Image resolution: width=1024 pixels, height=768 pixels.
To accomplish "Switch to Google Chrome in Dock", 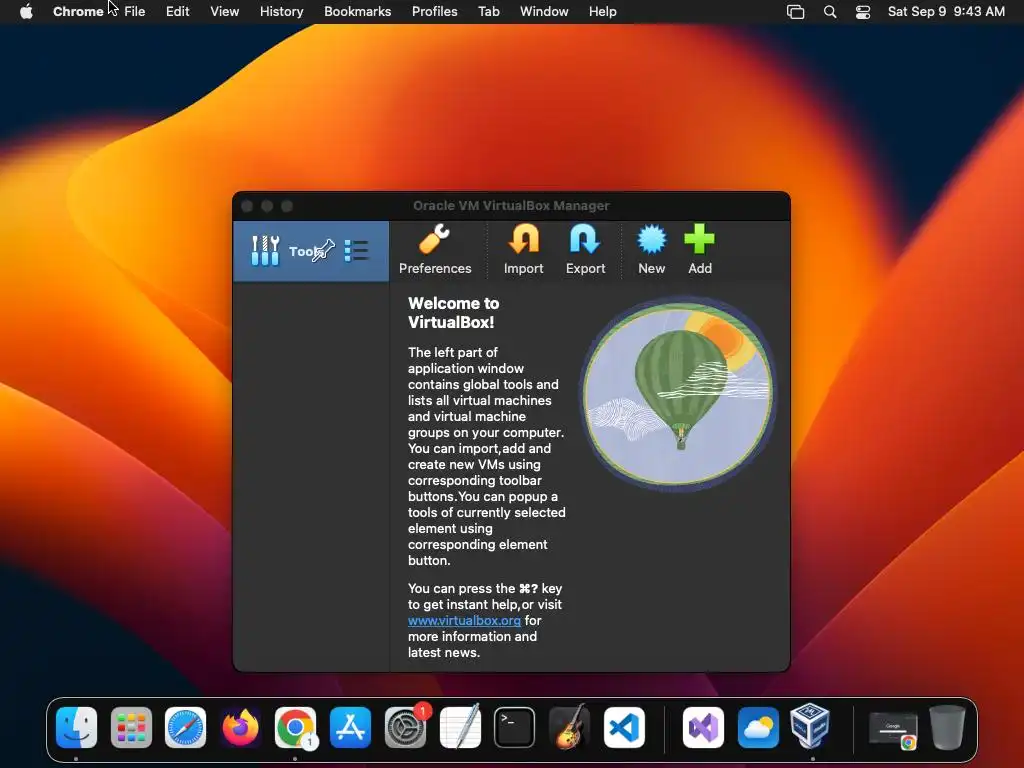I will pos(295,727).
